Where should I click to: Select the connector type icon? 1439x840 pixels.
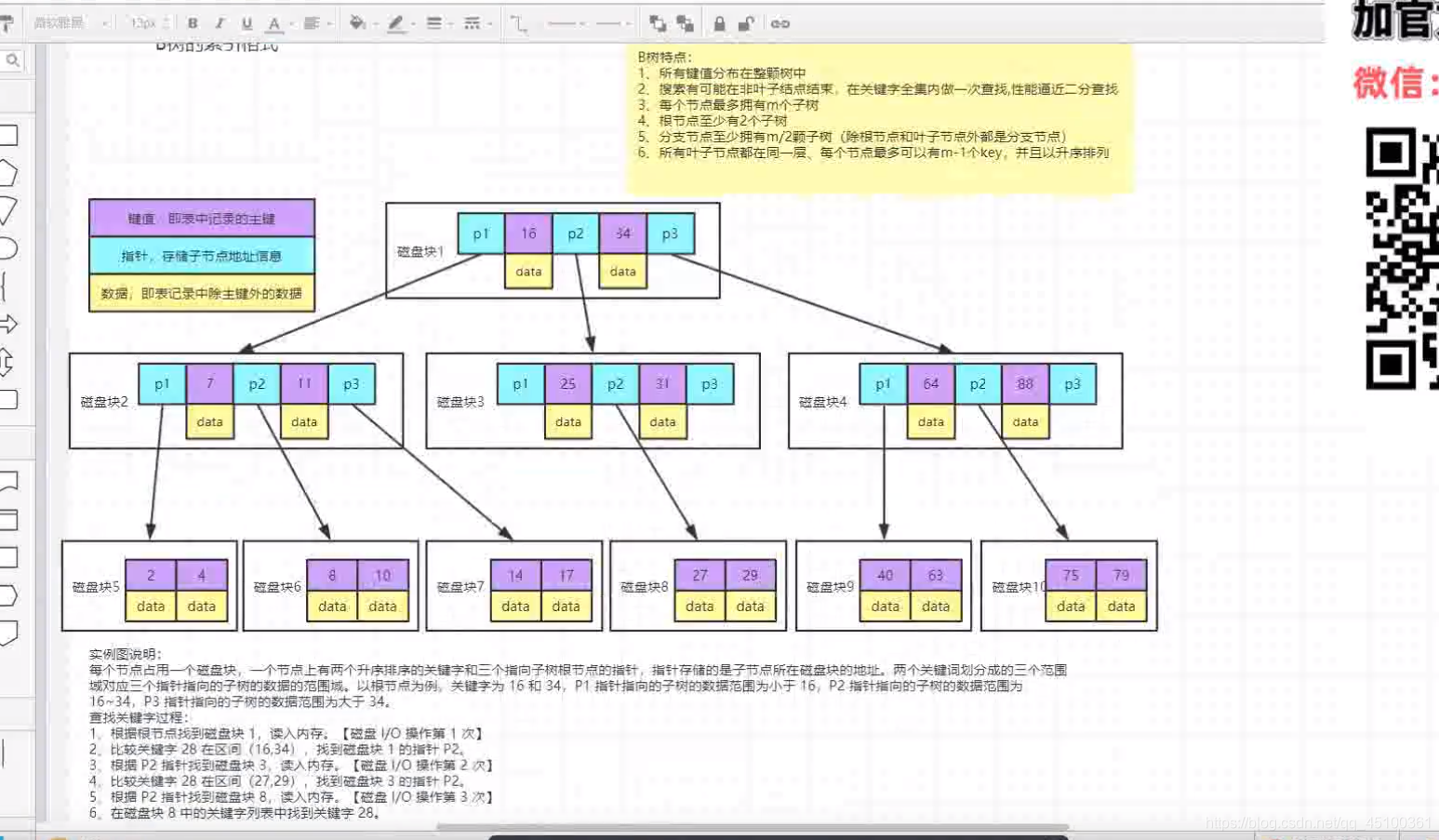(x=519, y=23)
